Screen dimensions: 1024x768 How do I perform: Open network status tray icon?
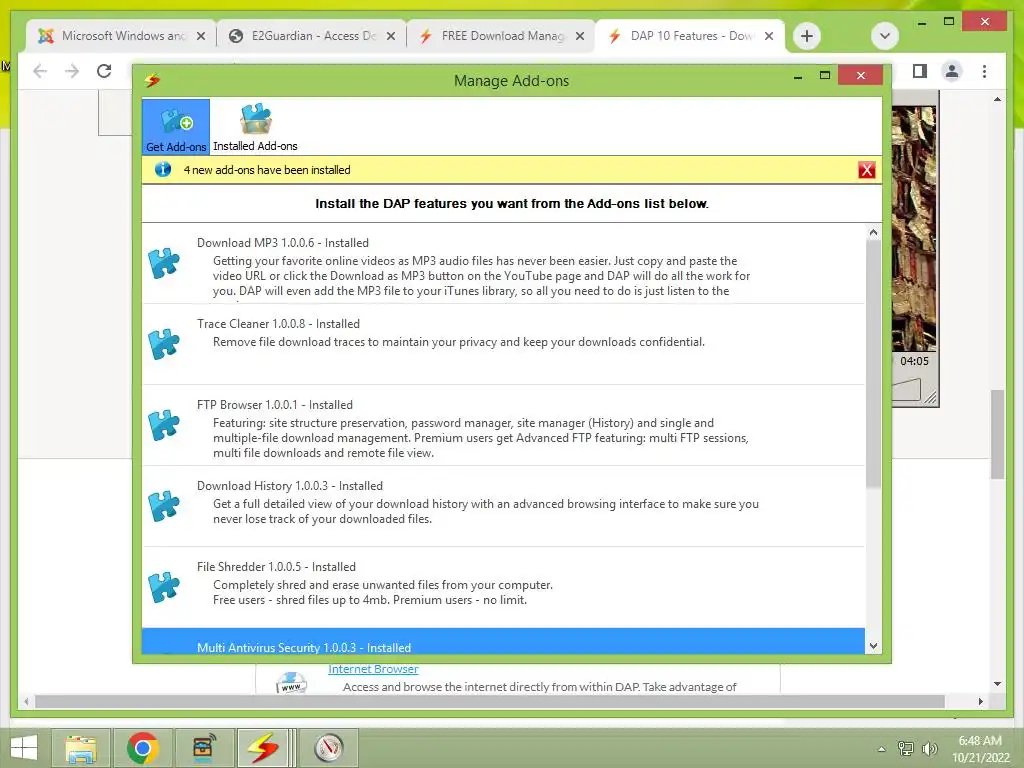(905, 748)
